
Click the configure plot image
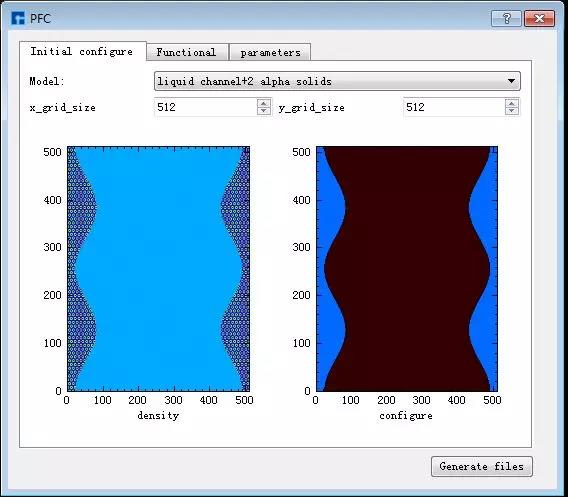407,269
